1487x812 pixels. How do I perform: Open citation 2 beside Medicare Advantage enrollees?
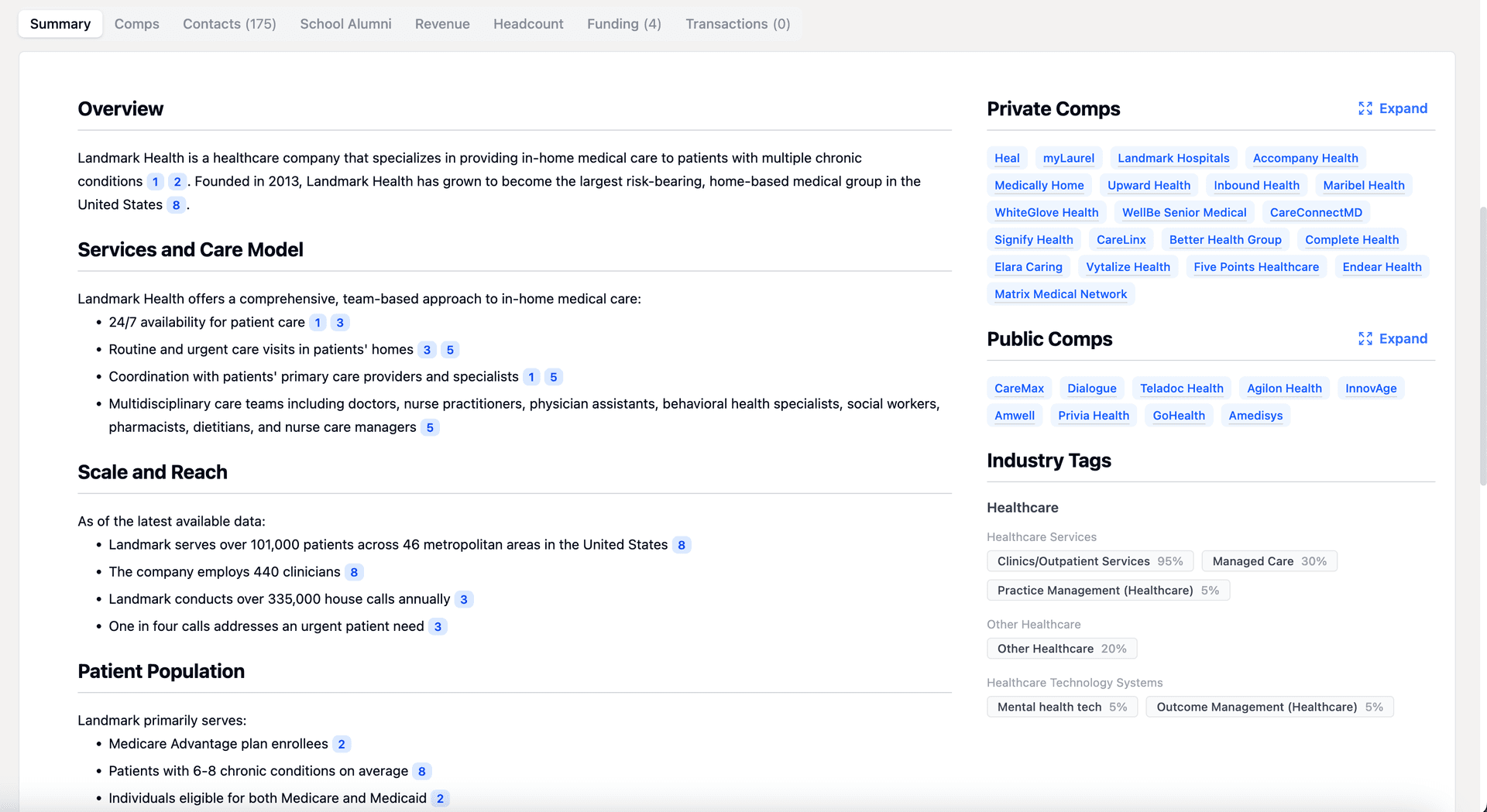[x=341, y=744]
